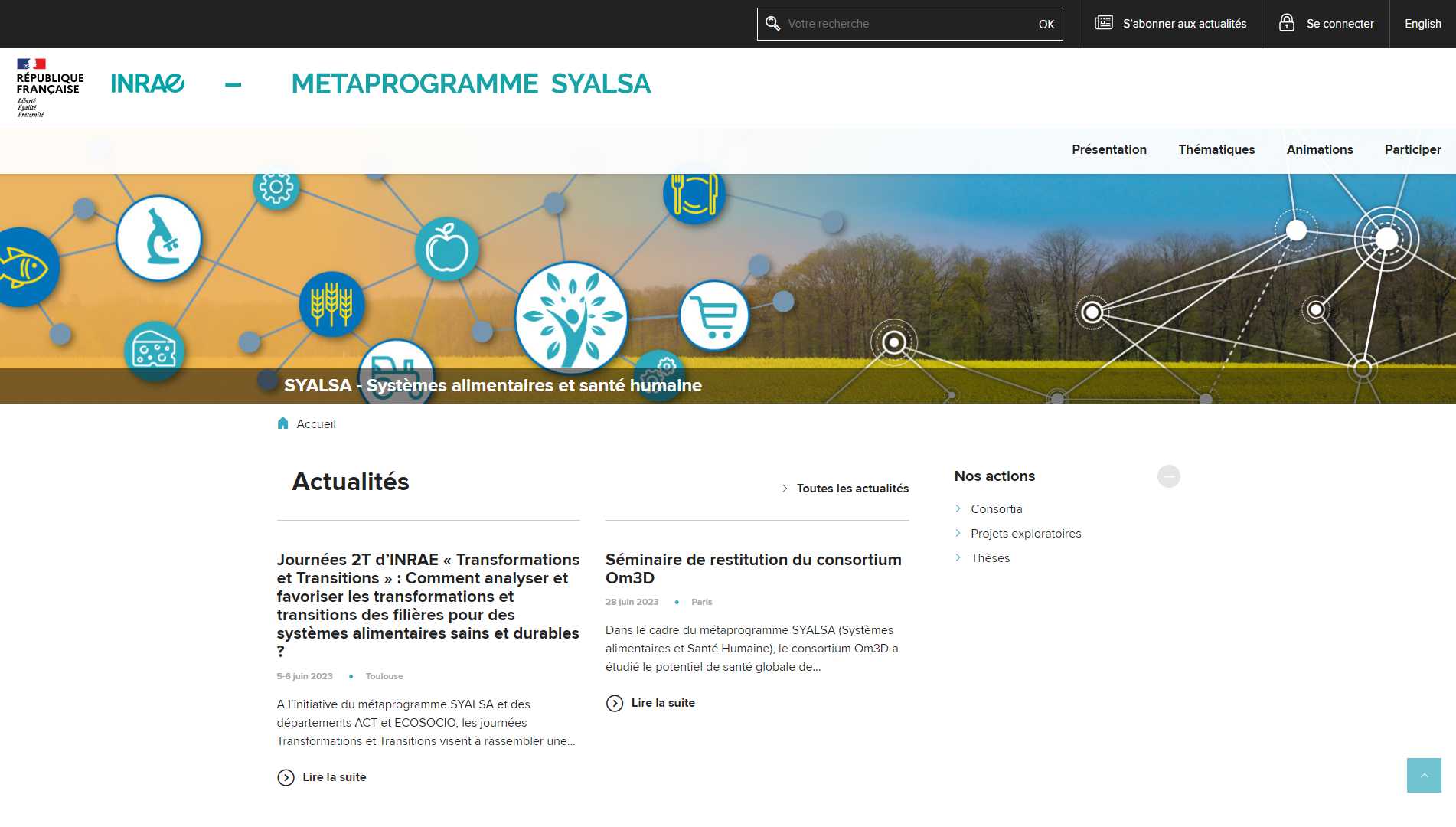Viewport: 1456px width, 827px height.
Task: Open the 'Se connecter' link
Action: pos(1340,24)
